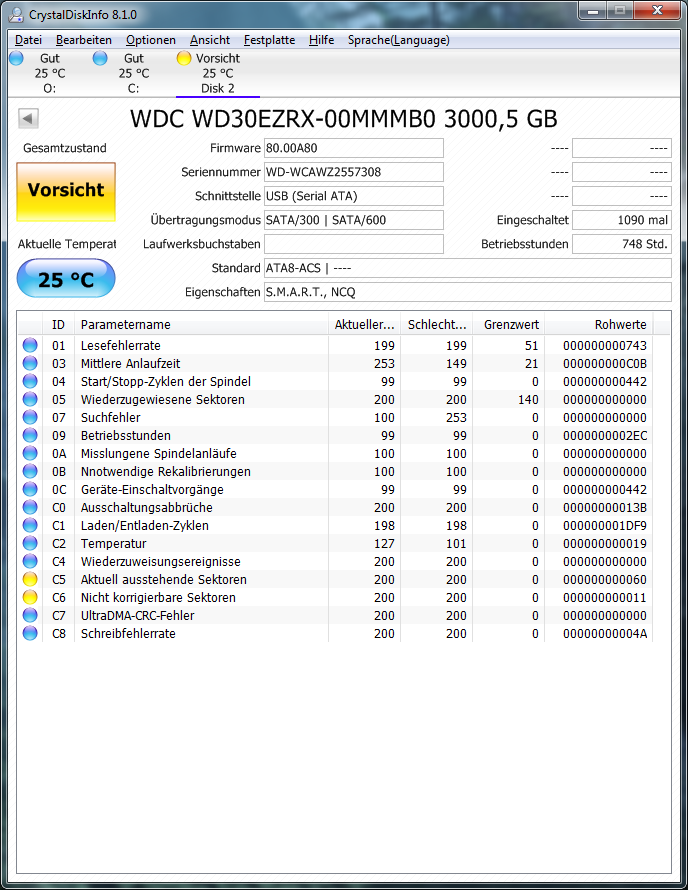The width and height of the screenshot is (688, 890).
Task: Click the status icon for Start/Stopp-Zyklen der Spindel
Action: point(30,381)
